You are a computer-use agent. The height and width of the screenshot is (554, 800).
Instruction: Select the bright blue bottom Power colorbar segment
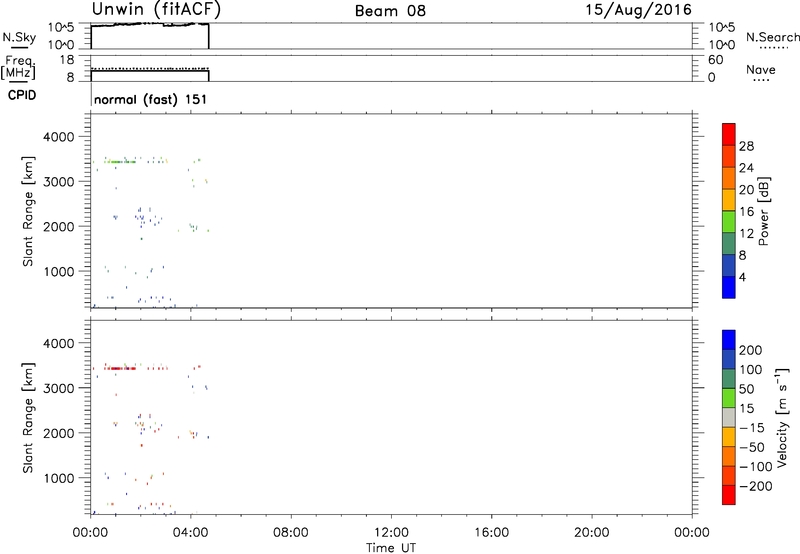click(x=729, y=287)
